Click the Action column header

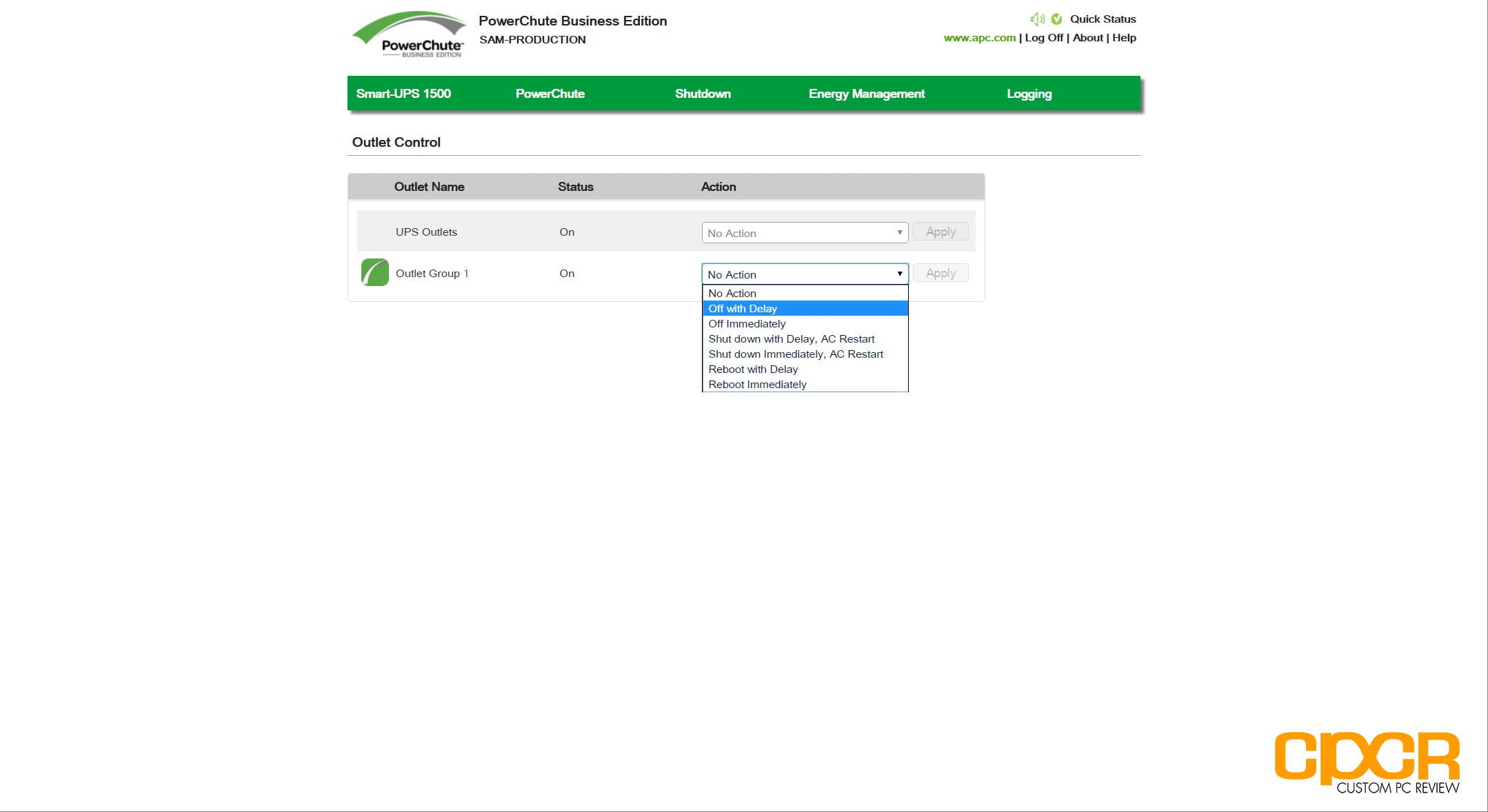tap(718, 187)
